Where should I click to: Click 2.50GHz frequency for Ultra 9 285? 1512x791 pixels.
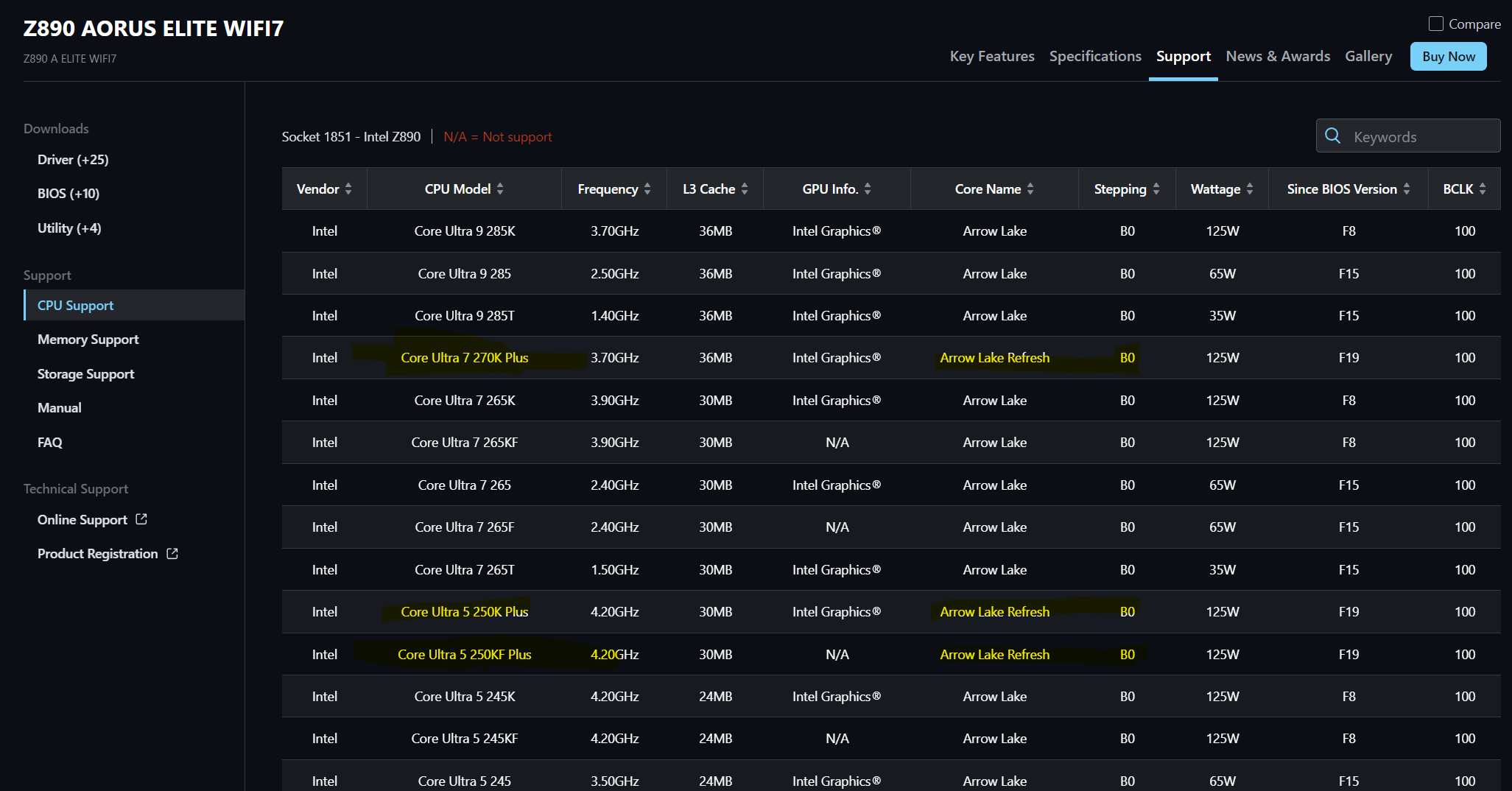(615, 273)
